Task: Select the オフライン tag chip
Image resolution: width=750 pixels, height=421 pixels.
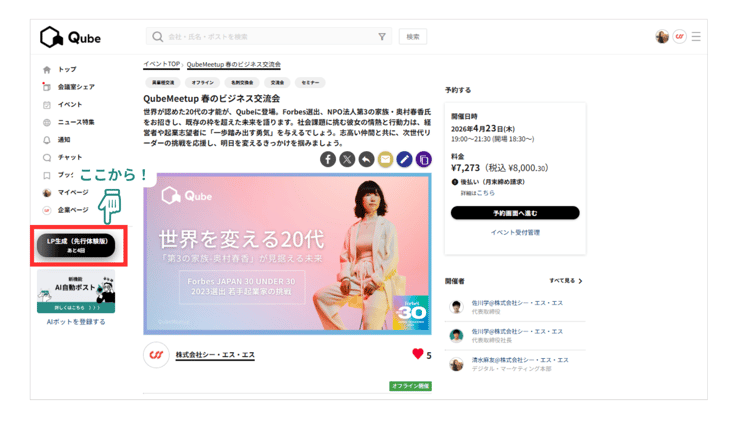Action: pos(203,83)
